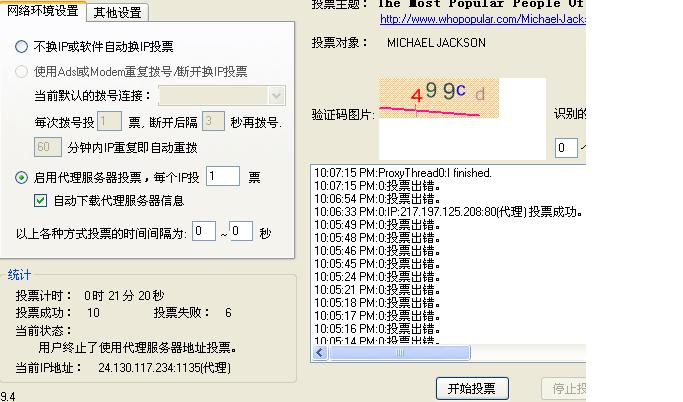Select 启用代理服务器投票 radio option

(22, 178)
